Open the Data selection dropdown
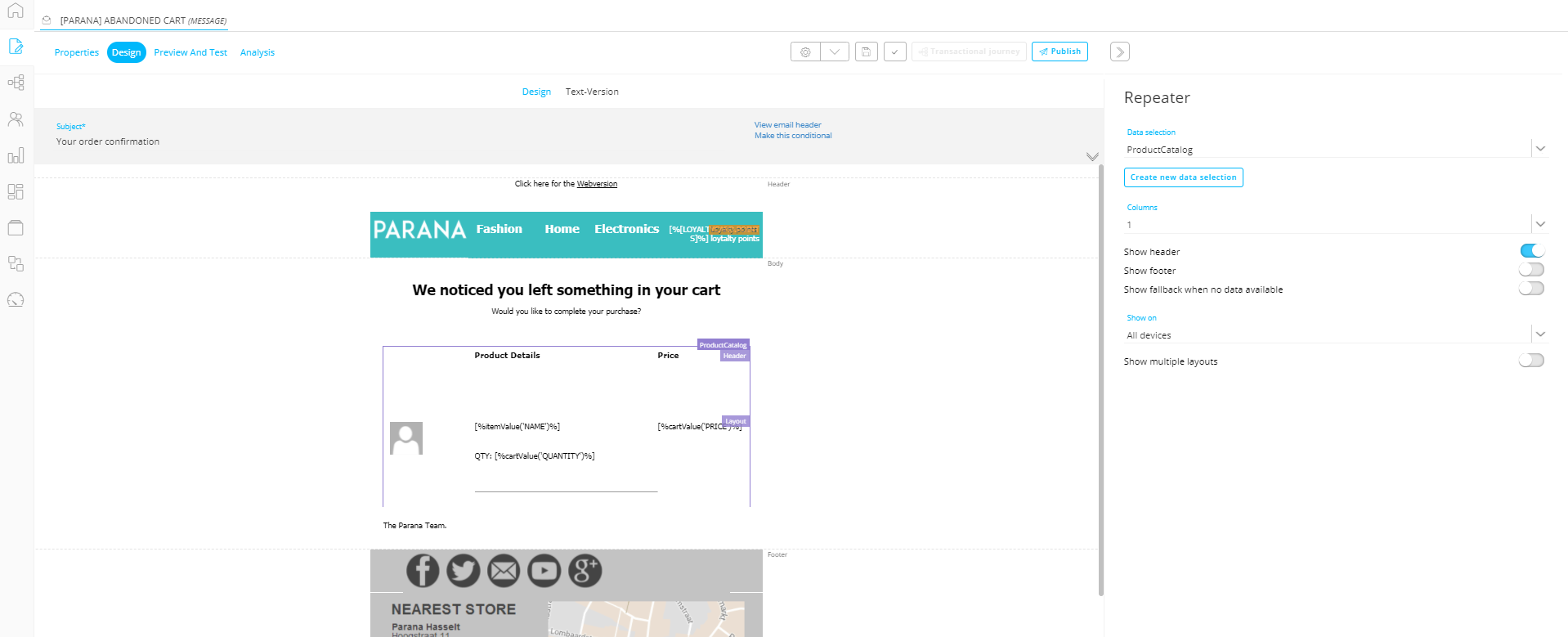This screenshot has height=637, width=1568. (1539, 149)
